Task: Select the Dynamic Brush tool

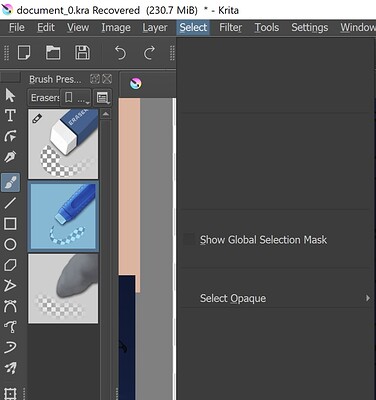Action: tap(10, 347)
